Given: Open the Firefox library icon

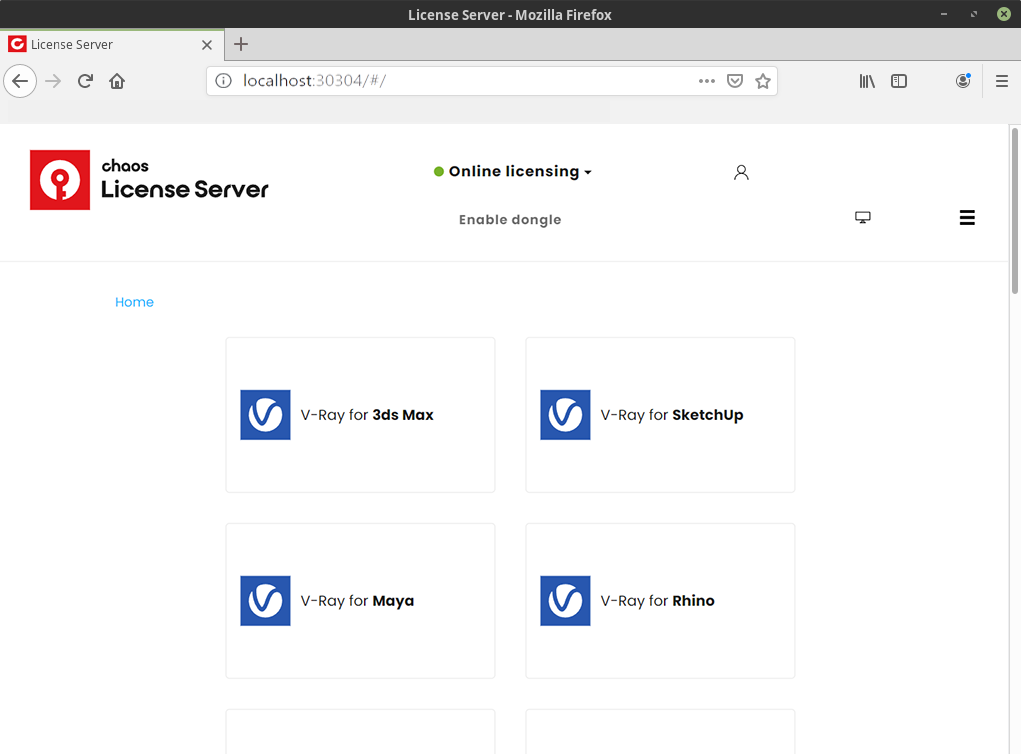Looking at the screenshot, I should pos(867,81).
